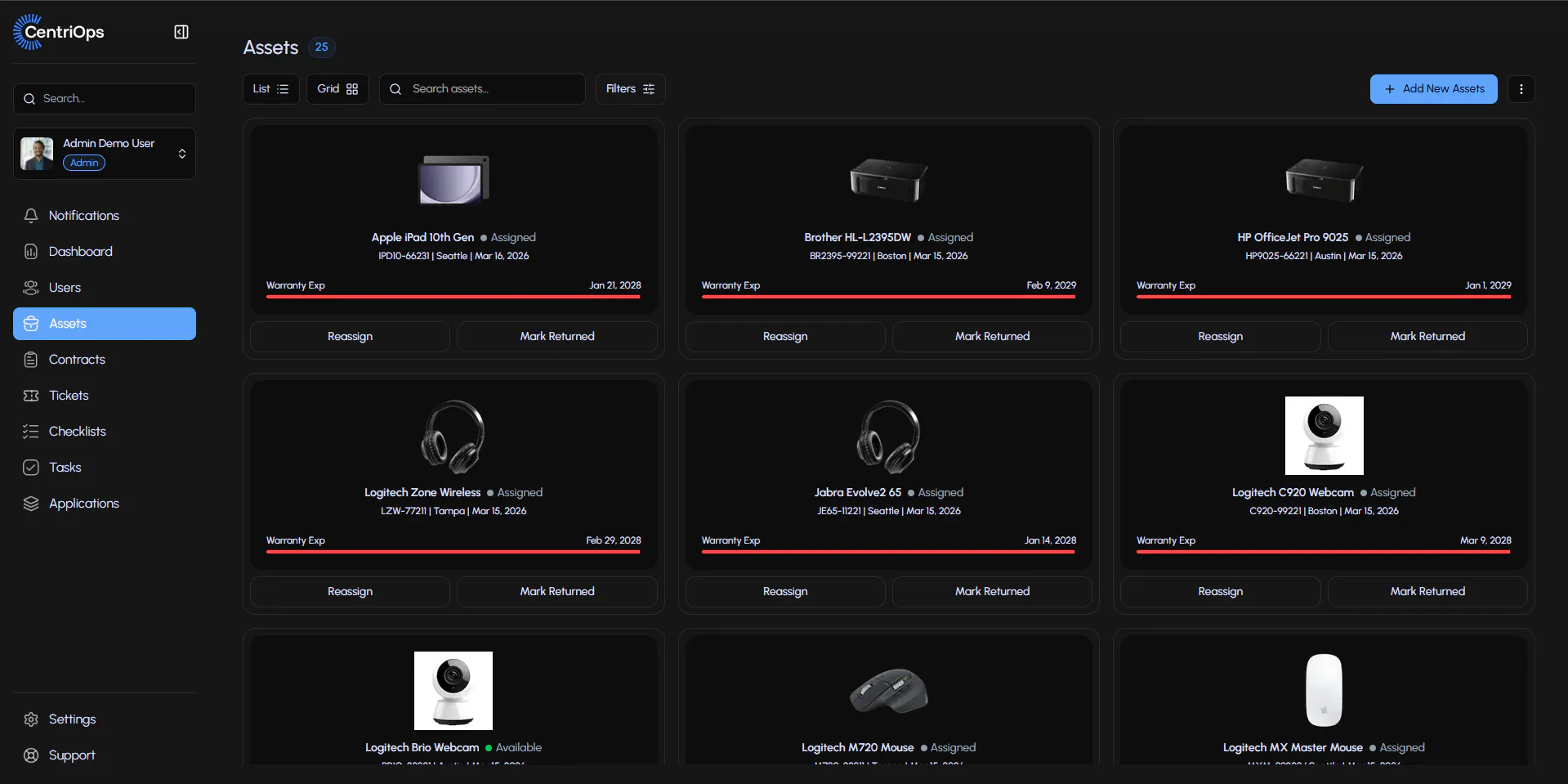
Task: Click the Contracts sidebar icon
Action: pyautogui.click(x=31, y=360)
